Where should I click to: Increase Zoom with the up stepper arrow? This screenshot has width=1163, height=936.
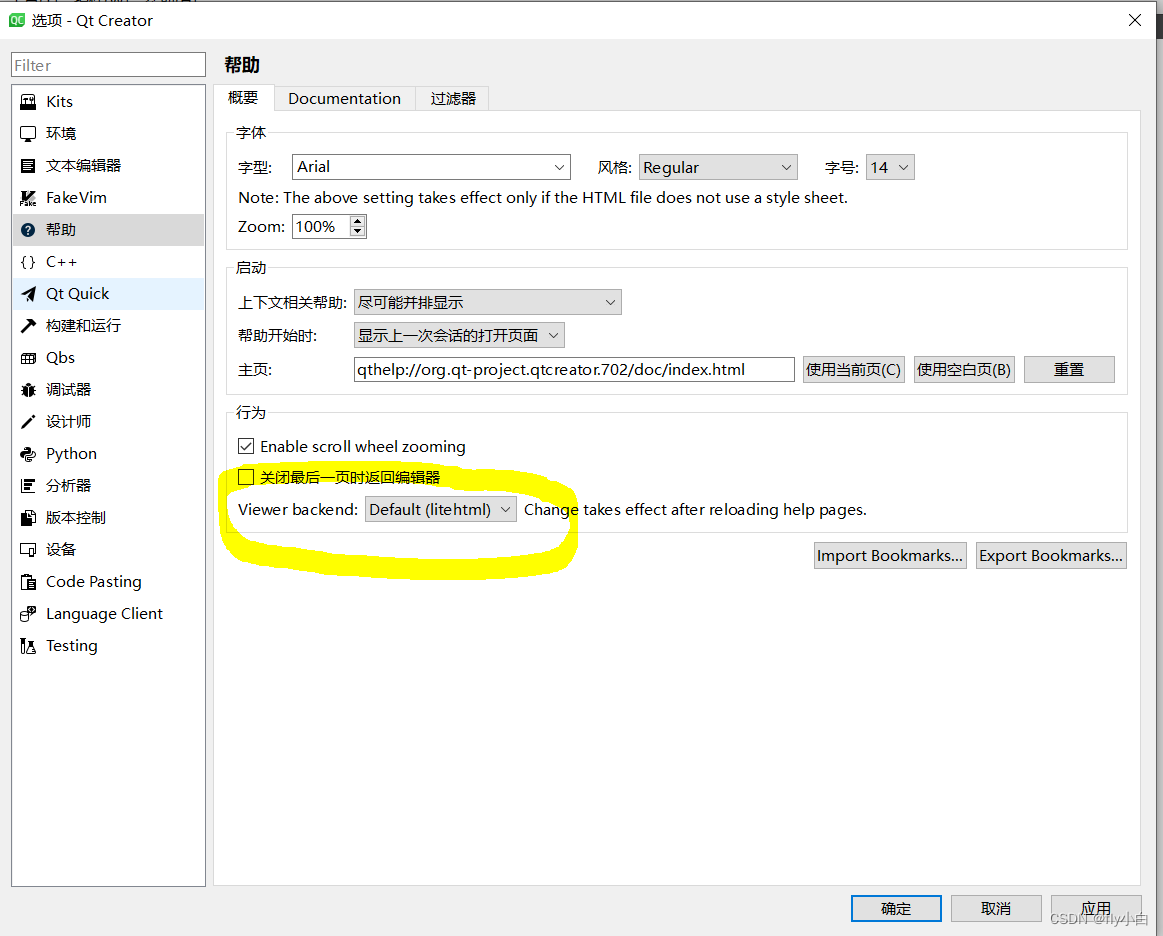(358, 221)
